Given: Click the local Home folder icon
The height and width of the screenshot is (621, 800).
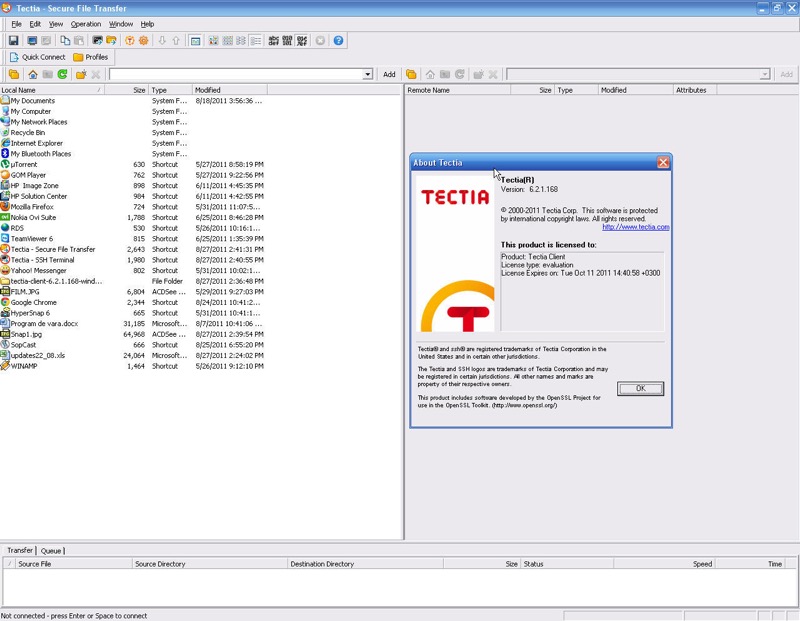Looking at the screenshot, I should pyautogui.click(x=32, y=75).
